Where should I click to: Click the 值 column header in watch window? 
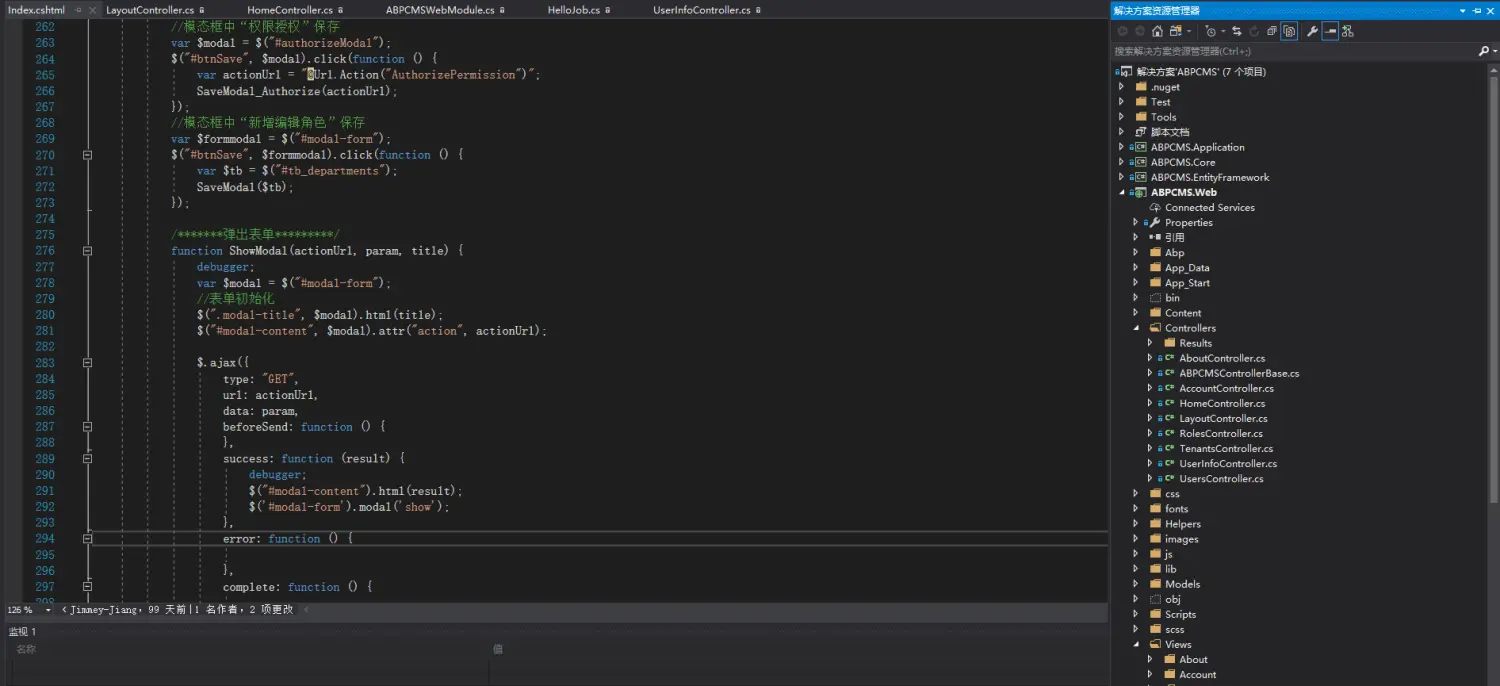[x=498, y=649]
